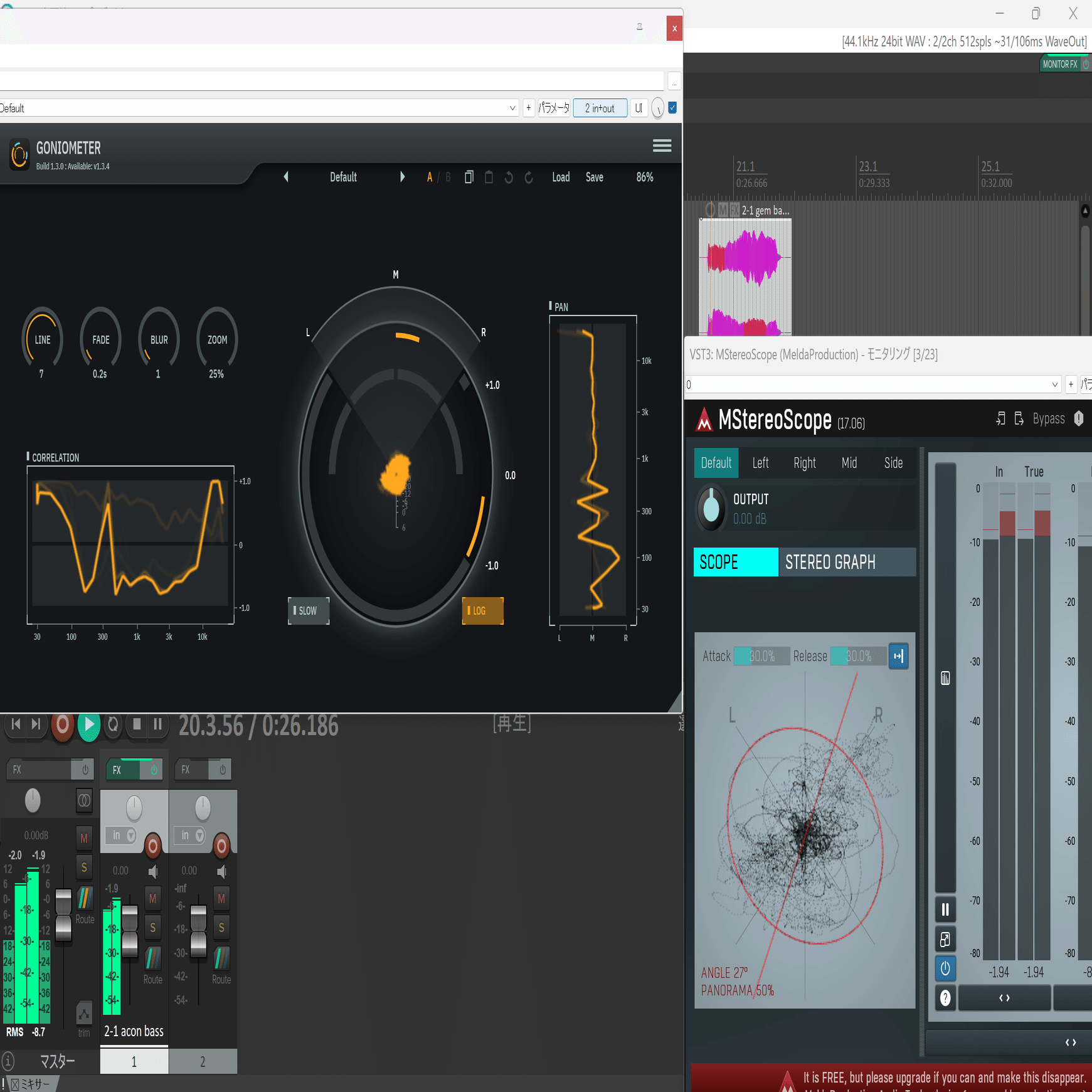
Task: Go to next Goniometer preset
Action: 402,177
